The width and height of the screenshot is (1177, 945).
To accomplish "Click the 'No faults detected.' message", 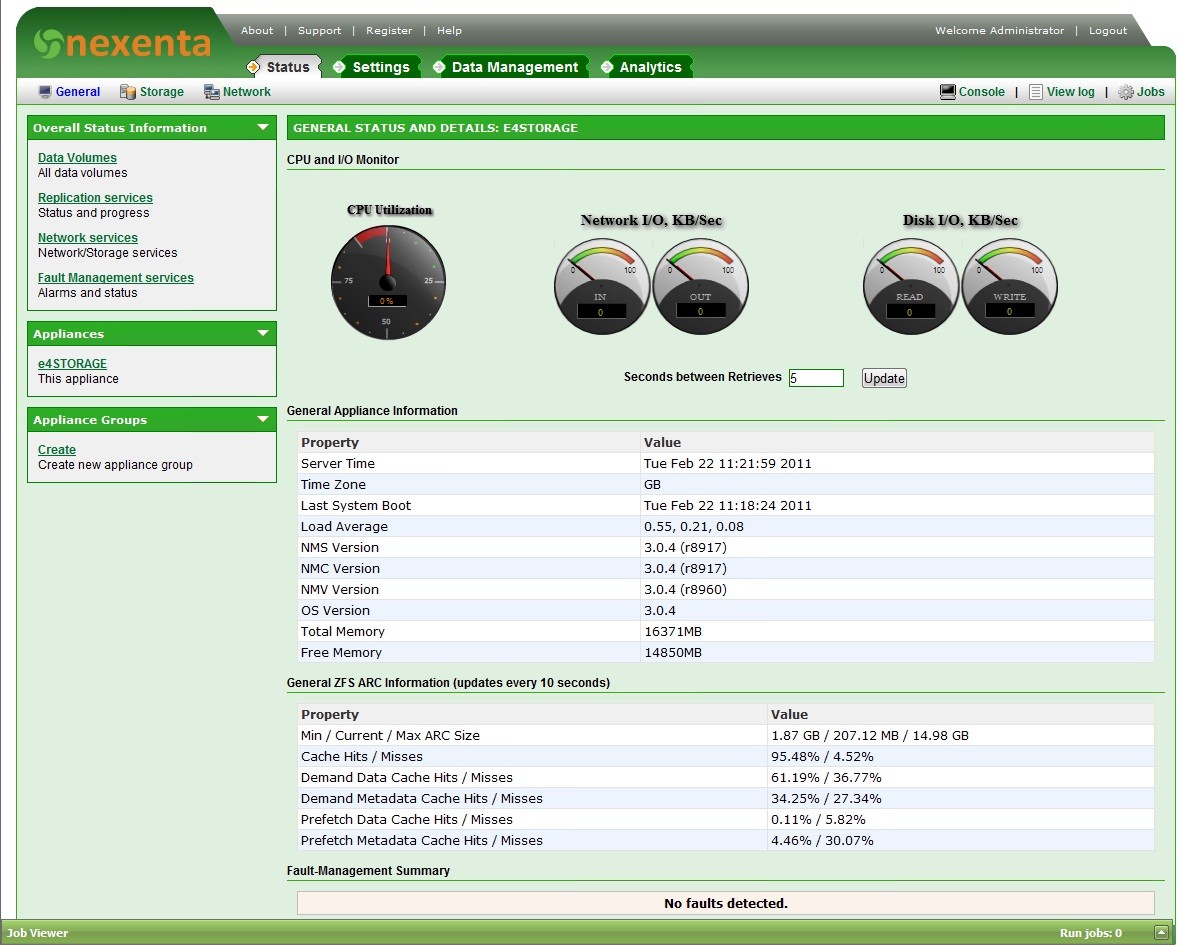I will click(x=726, y=903).
